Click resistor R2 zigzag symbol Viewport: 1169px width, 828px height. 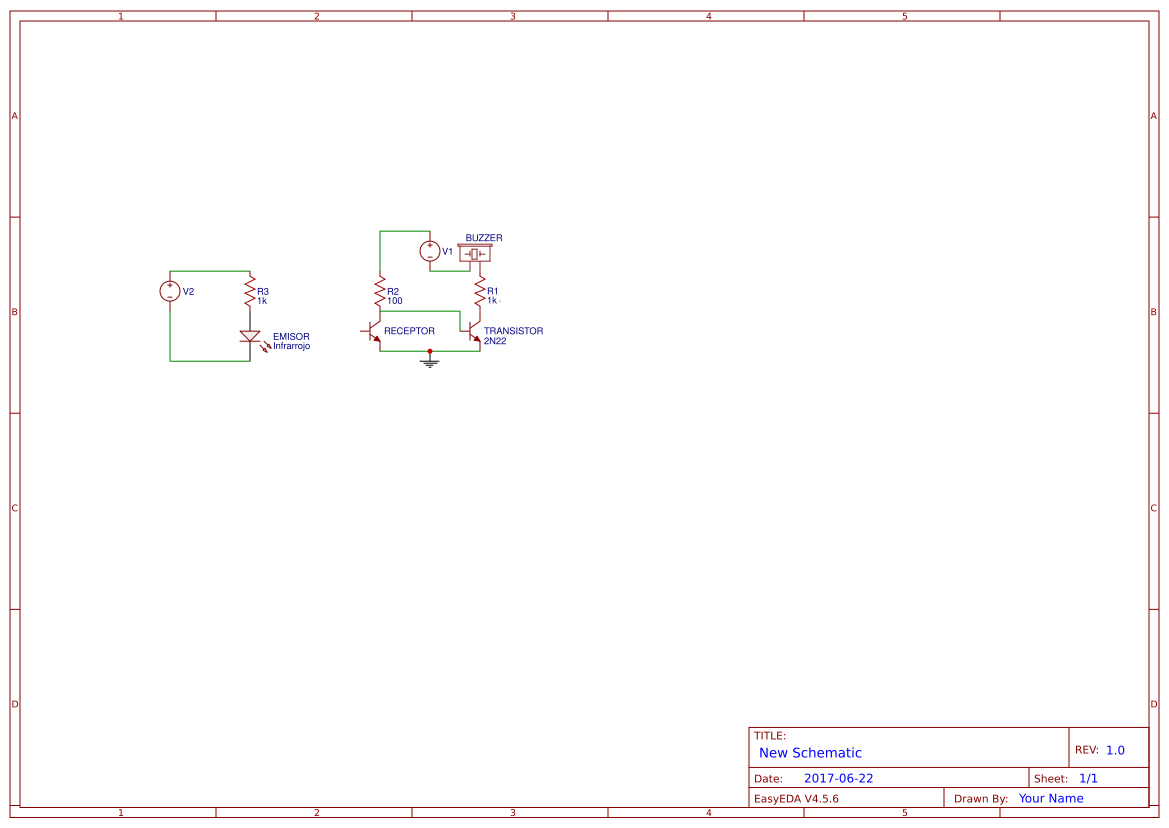pos(380,290)
